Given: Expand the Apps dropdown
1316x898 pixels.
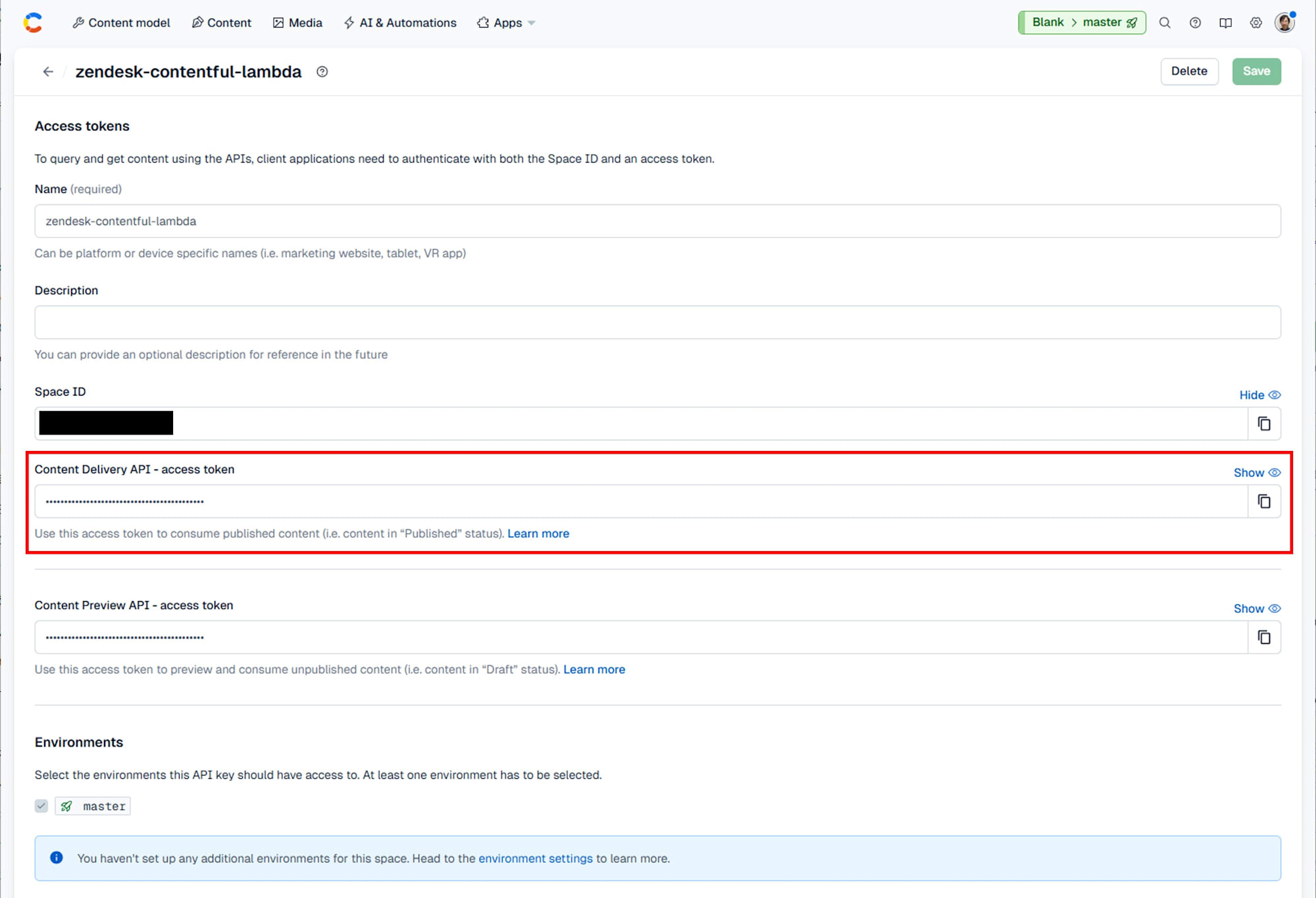Looking at the screenshot, I should pyautogui.click(x=506, y=22).
